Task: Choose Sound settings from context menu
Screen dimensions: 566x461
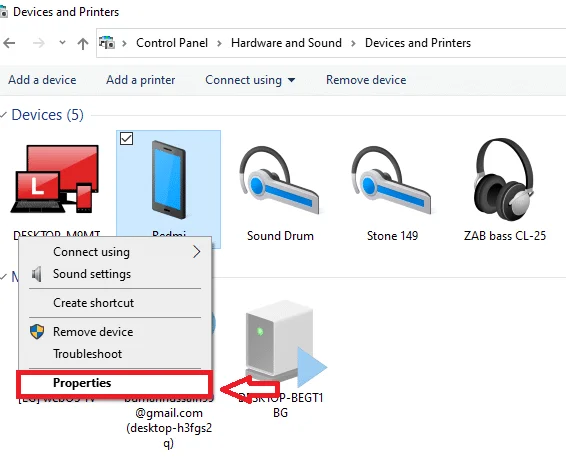Action: (115, 274)
